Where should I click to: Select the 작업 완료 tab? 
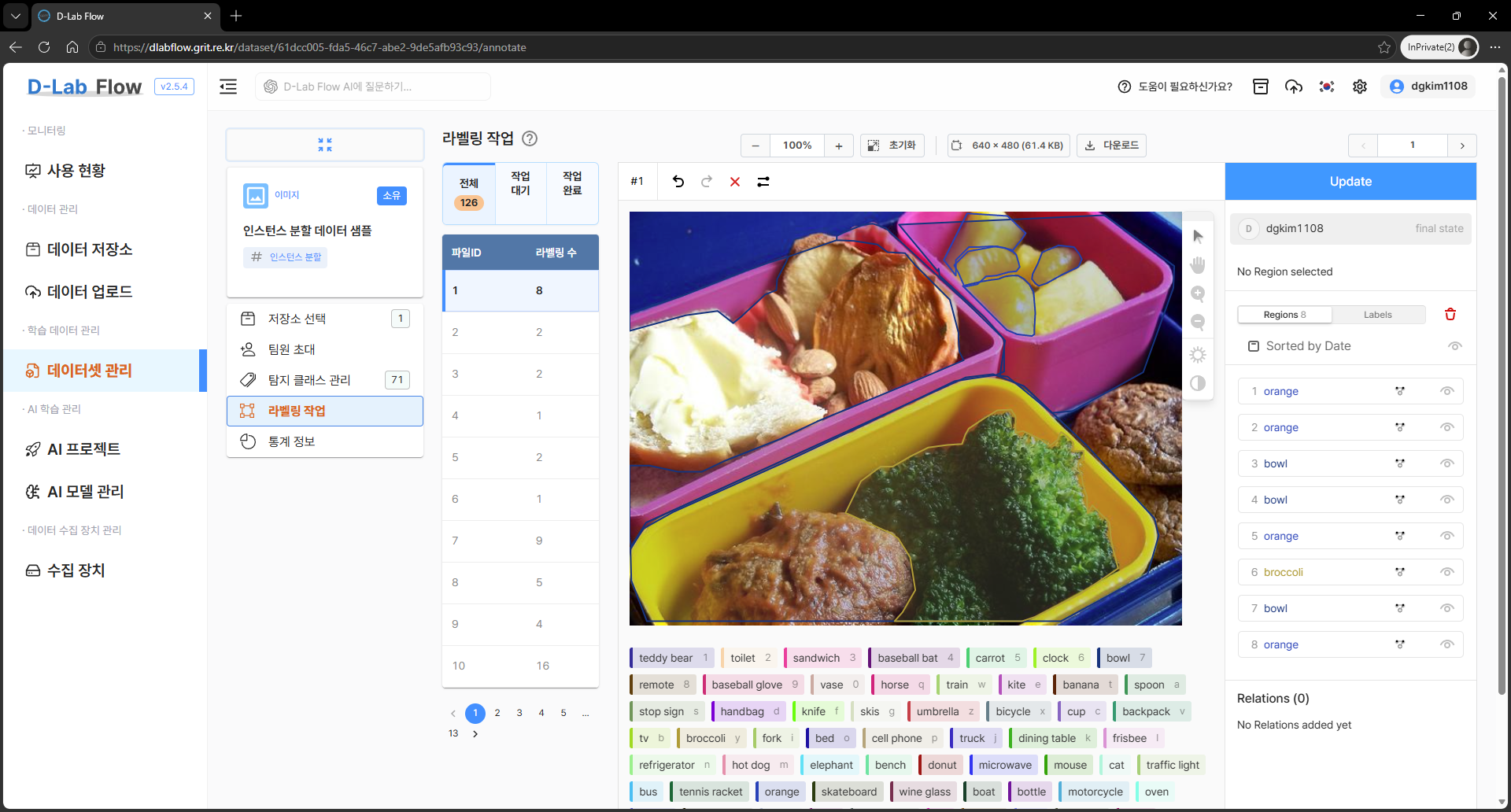point(572,193)
